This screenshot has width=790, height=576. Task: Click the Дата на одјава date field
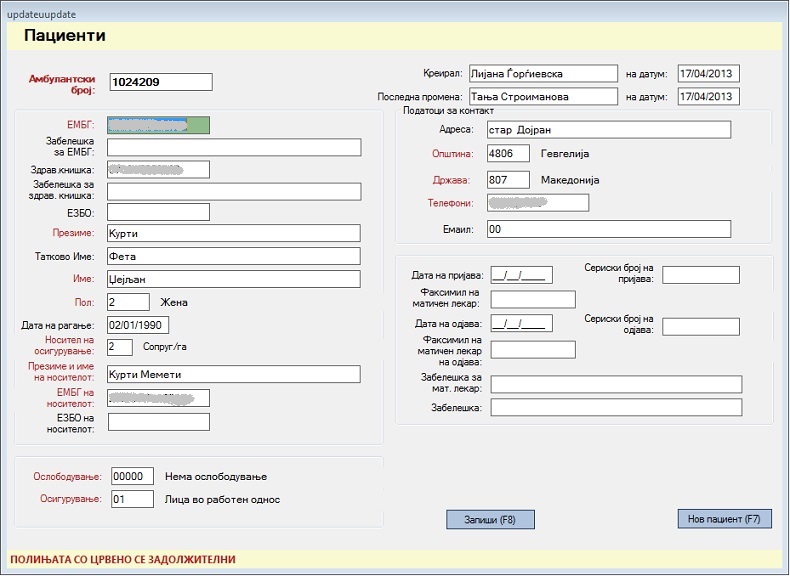click(521, 323)
